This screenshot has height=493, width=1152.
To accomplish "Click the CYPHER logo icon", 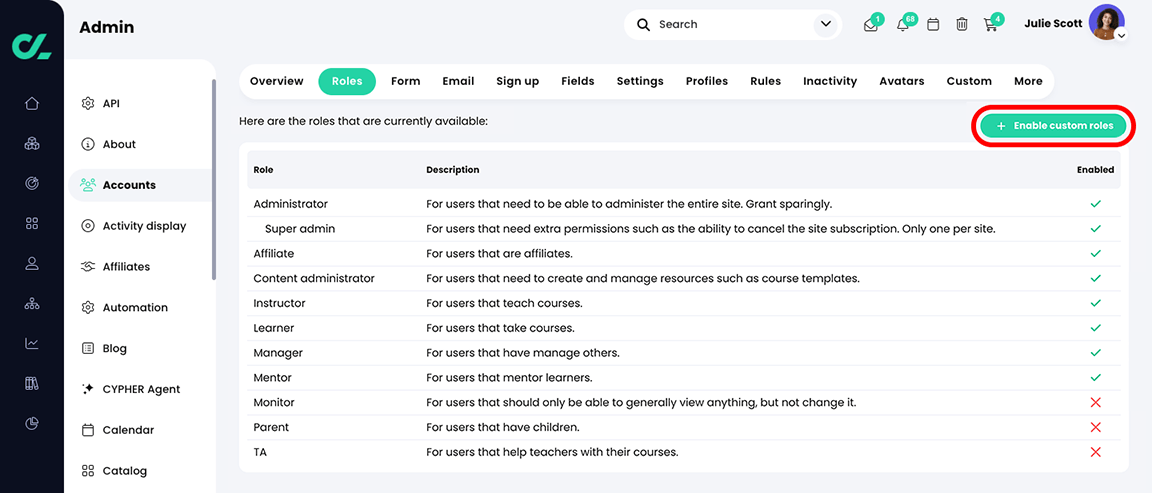I will click(32, 45).
